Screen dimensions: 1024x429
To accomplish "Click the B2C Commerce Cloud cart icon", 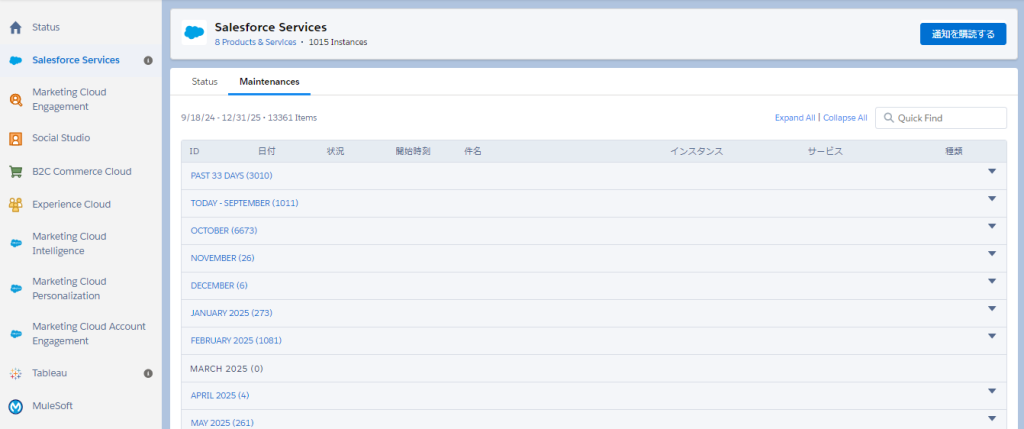I will pyautogui.click(x=16, y=171).
